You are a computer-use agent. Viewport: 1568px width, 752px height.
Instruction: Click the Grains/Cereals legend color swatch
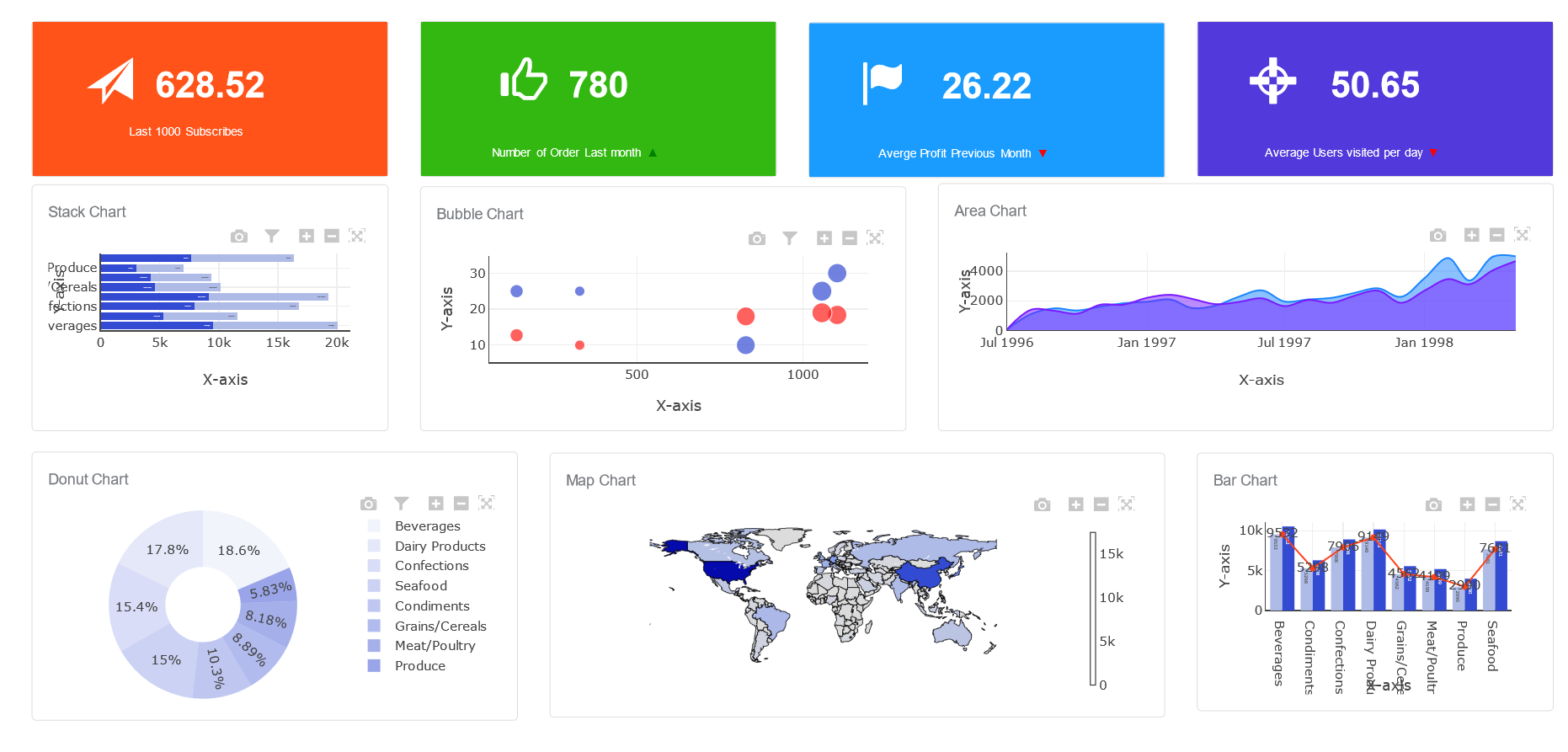coord(374,626)
